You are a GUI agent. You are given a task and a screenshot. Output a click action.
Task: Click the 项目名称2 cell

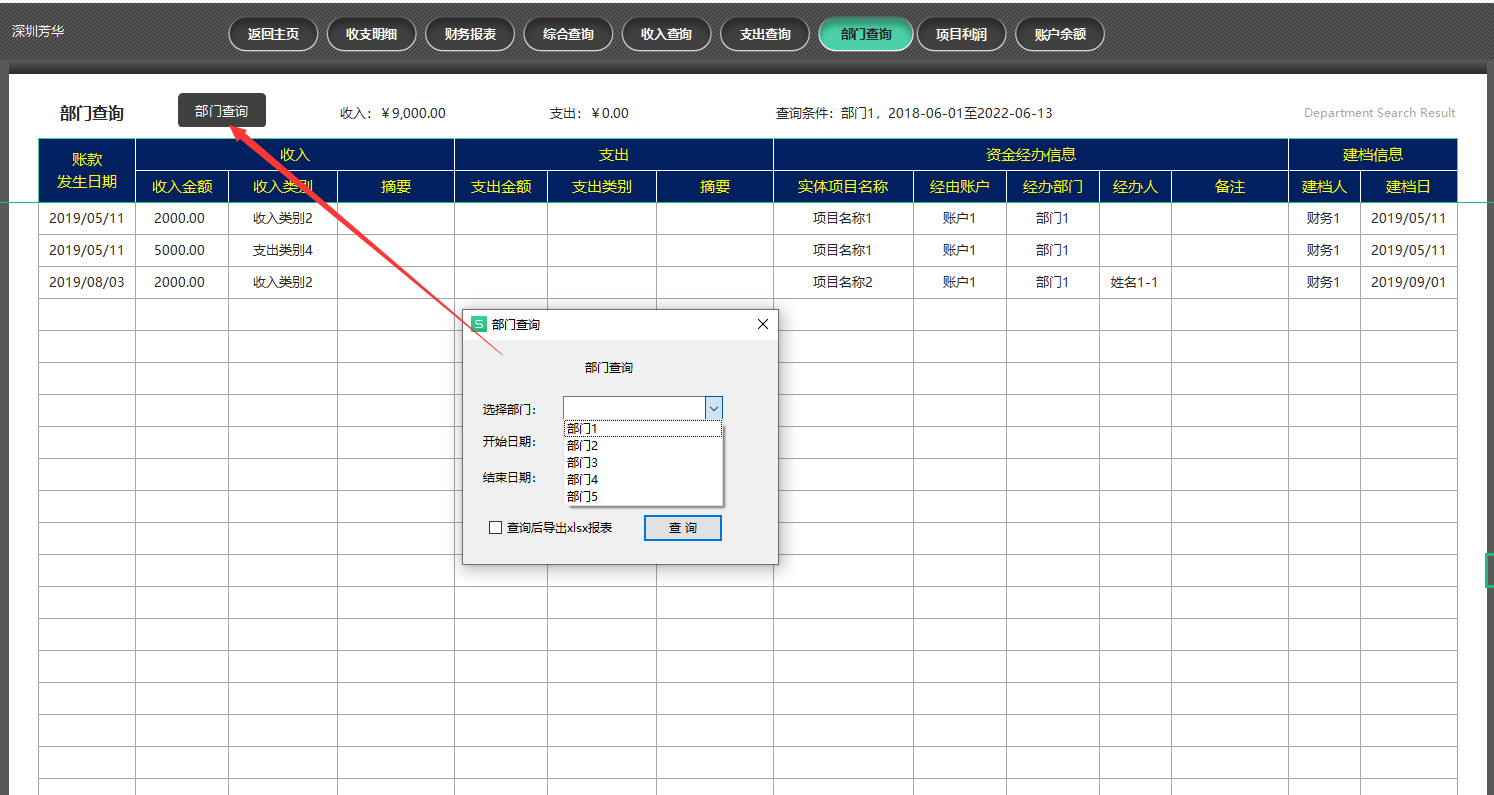click(x=843, y=282)
